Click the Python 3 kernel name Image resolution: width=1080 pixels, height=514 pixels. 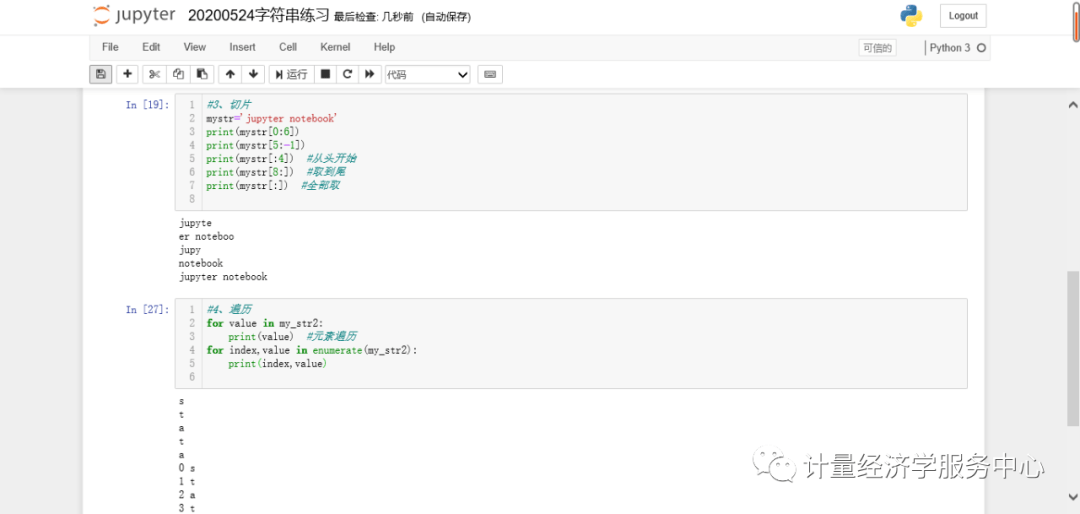(x=950, y=48)
